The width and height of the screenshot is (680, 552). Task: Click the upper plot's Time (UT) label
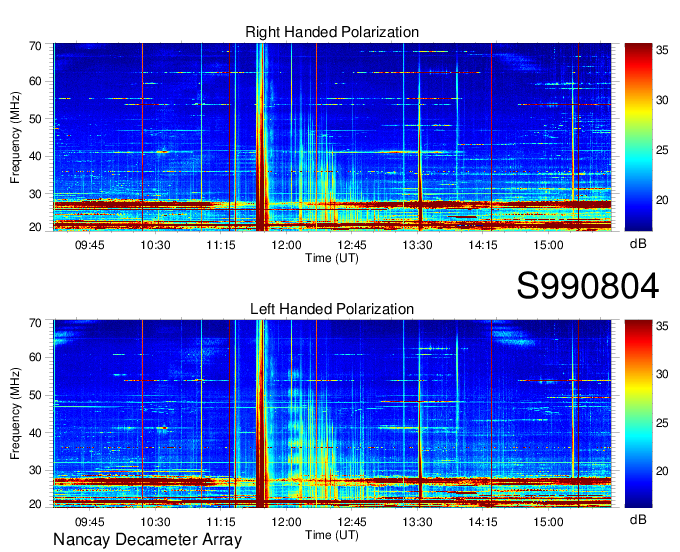[332, 258]
